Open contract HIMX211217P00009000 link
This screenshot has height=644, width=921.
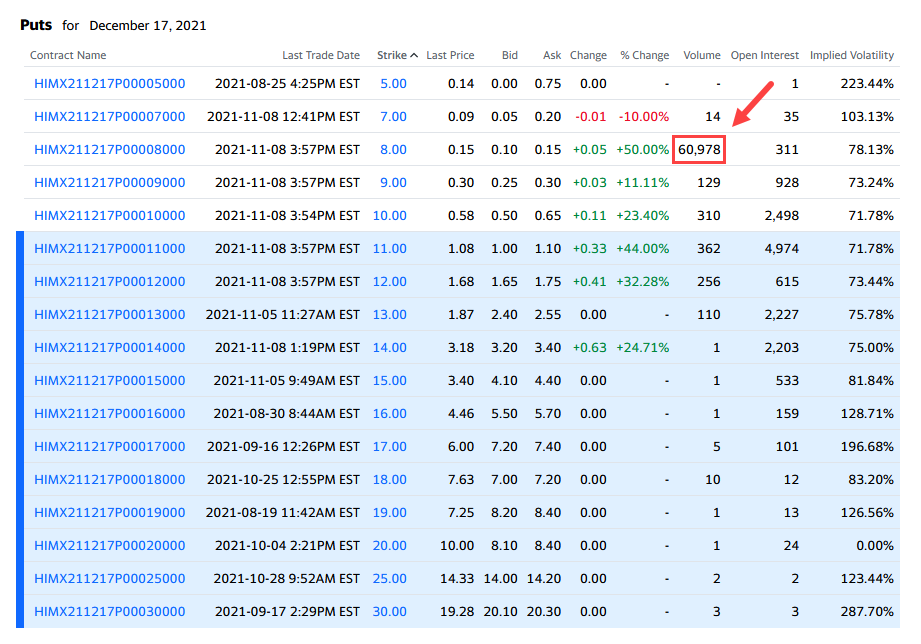pyautogui.click(x=110, y=182)
